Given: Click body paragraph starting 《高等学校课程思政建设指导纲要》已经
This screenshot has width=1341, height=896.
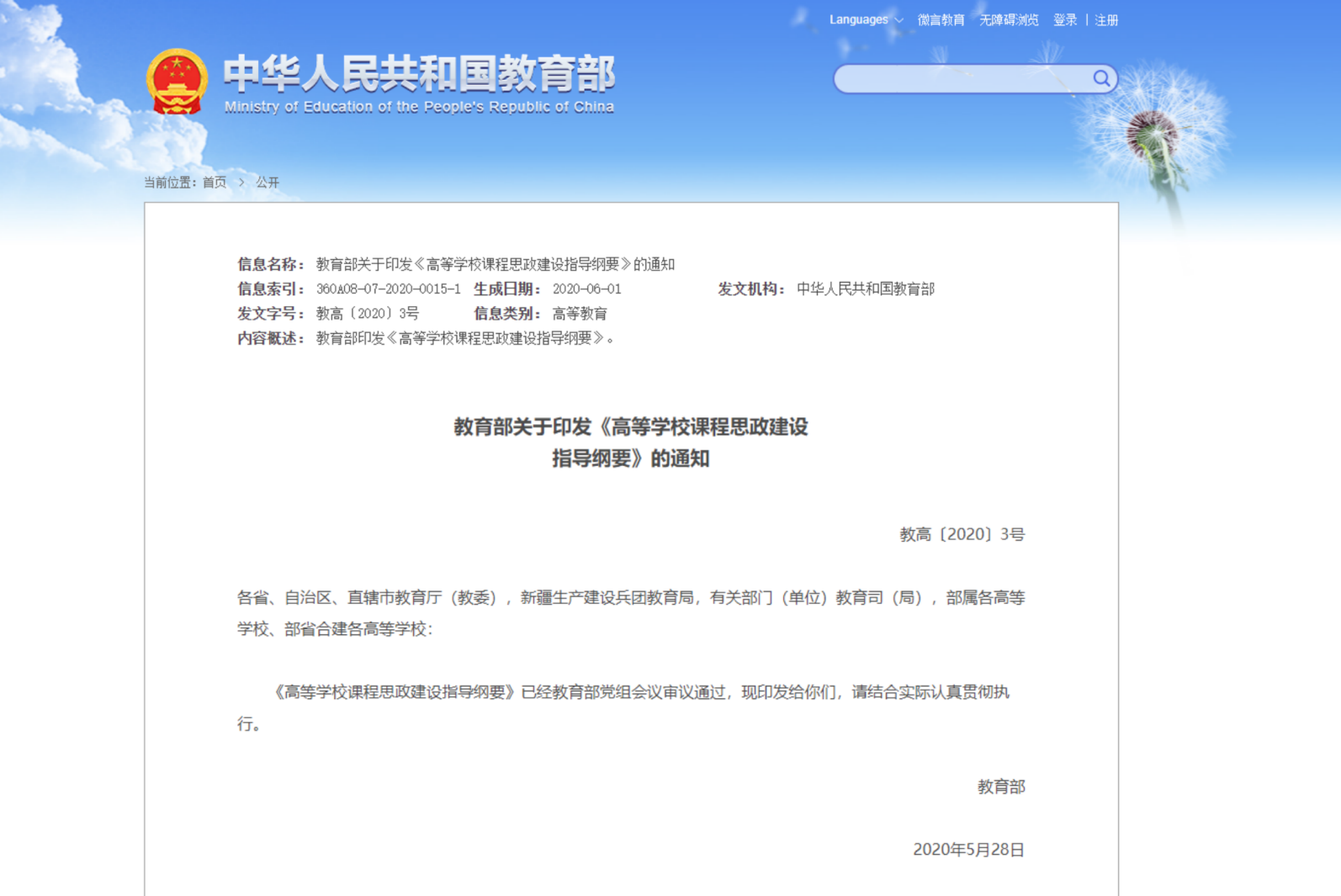Looking at the screenshot, I should 623,708.
